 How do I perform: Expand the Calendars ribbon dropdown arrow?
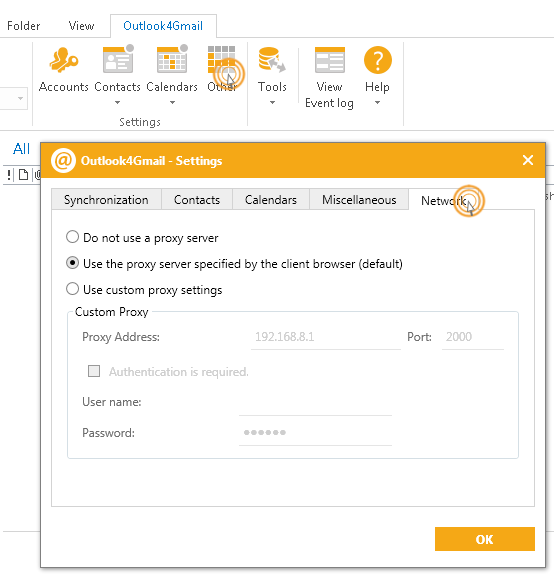[x=172, y=102]
